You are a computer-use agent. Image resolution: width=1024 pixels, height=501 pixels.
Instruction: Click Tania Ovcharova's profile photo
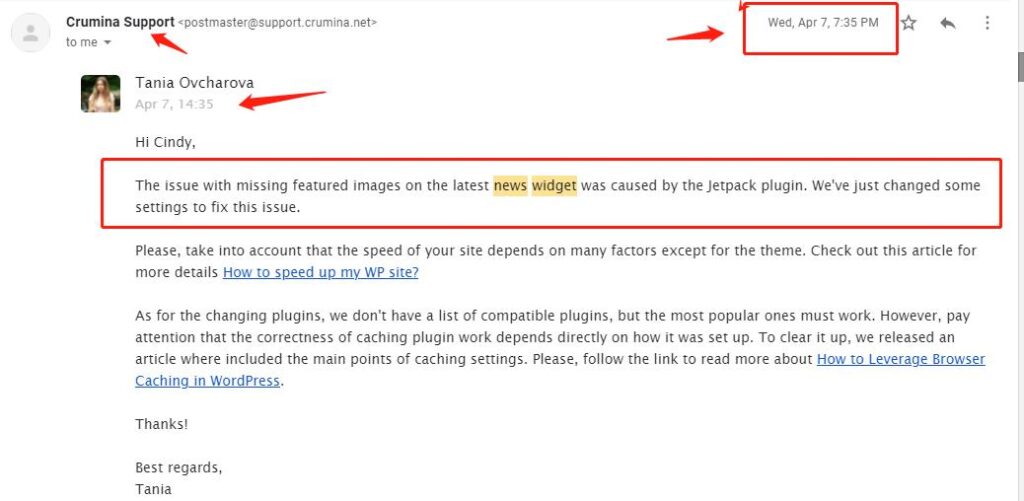point(101,93)
